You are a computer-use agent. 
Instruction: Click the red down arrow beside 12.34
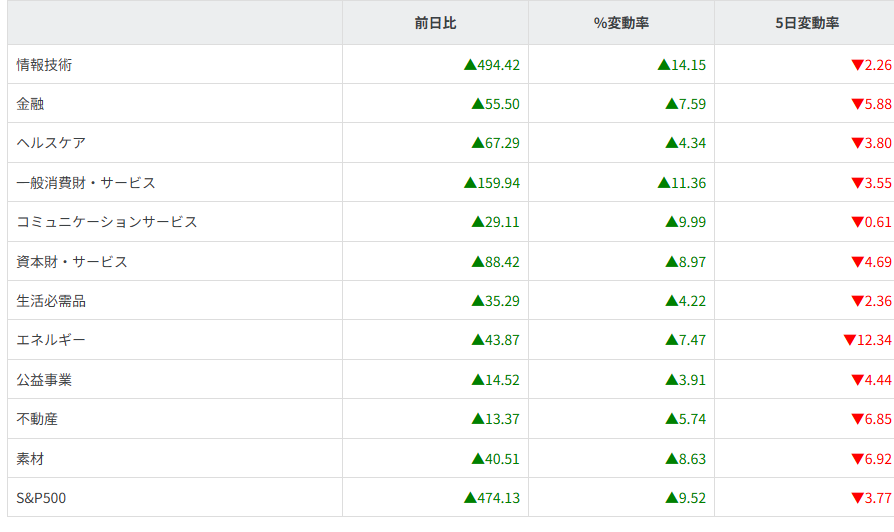tap(849, 340)
